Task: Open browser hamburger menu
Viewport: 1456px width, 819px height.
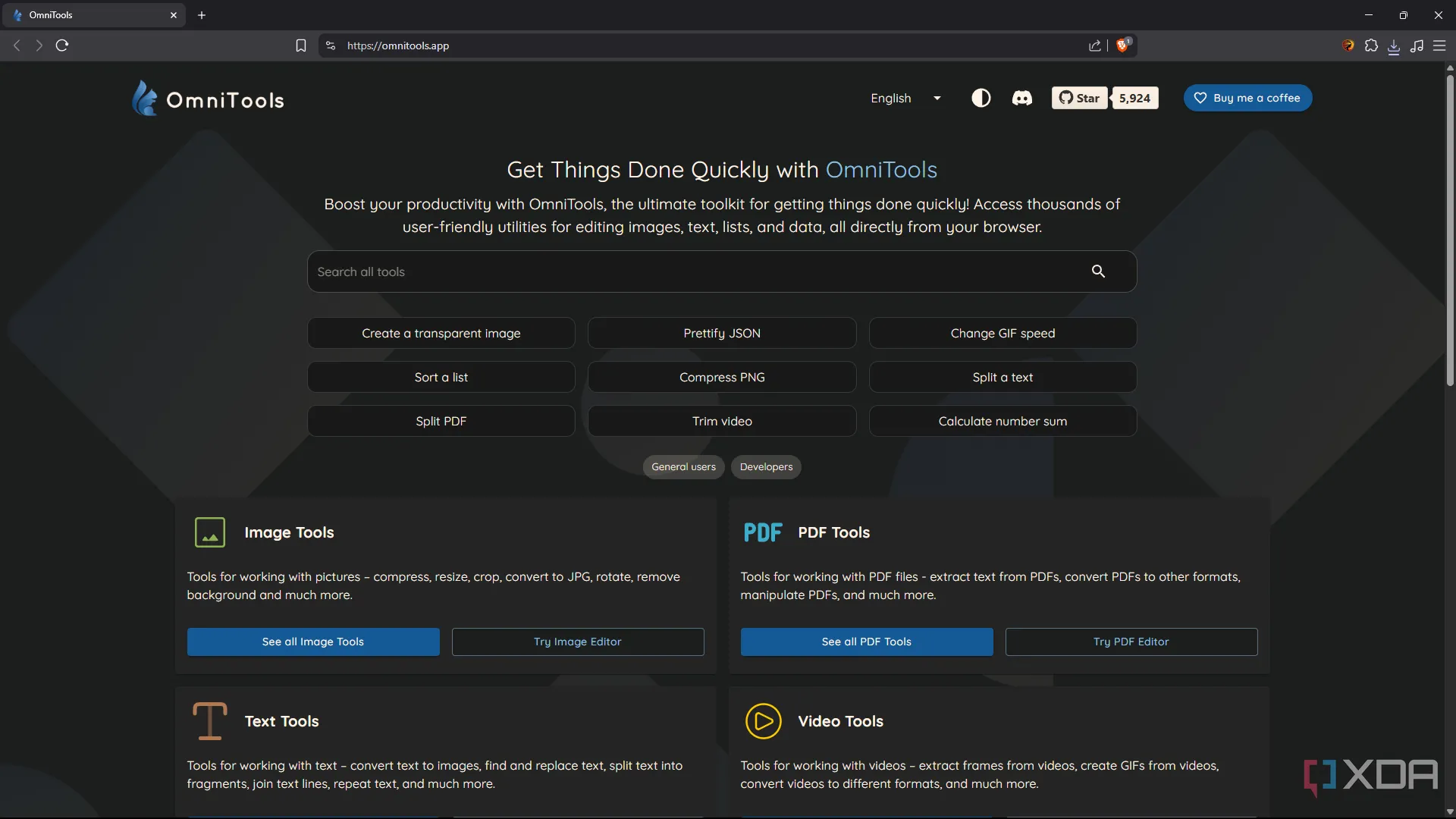Action: (x=1439, y=45)
